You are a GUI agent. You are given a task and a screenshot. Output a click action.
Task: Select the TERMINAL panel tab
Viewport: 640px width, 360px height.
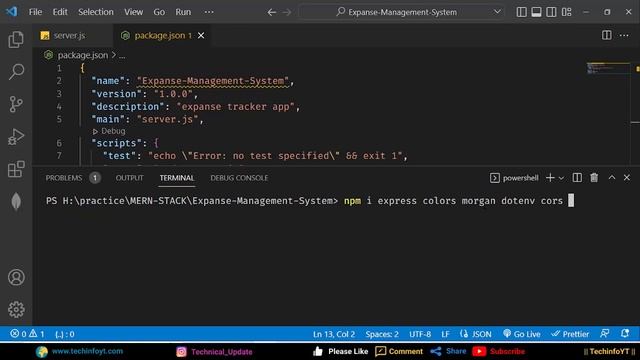(x=177, y=178)
